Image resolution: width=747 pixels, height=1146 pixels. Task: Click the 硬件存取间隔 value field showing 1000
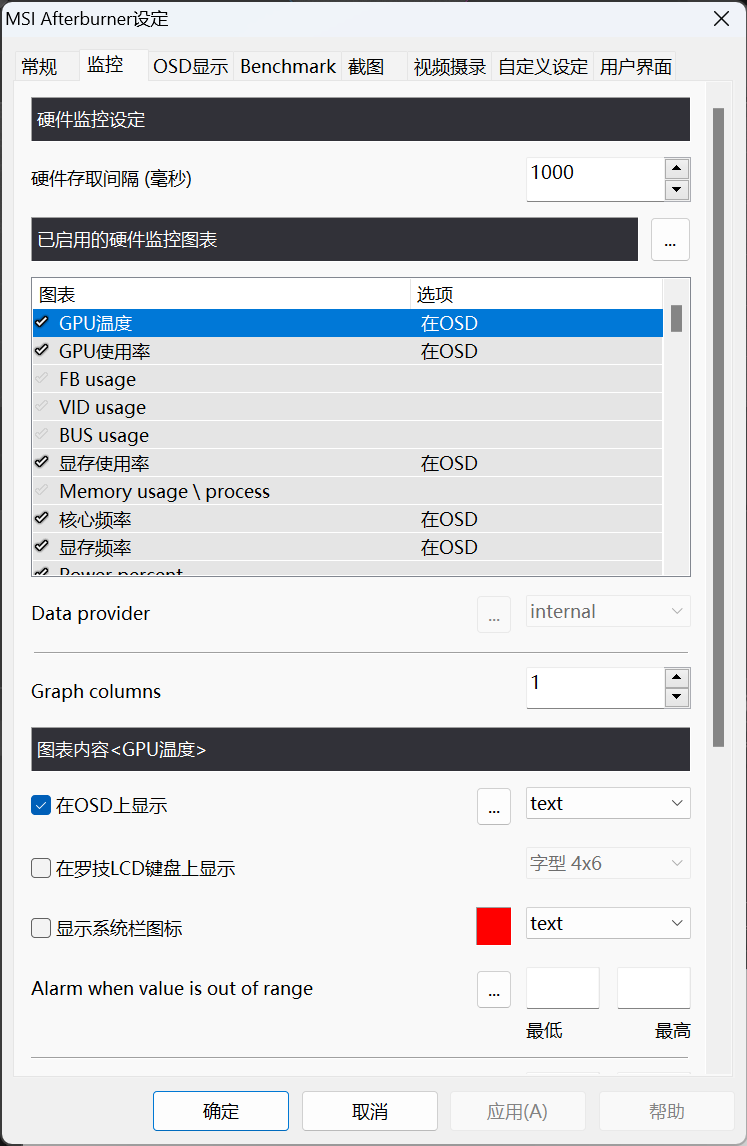point(595,179)
